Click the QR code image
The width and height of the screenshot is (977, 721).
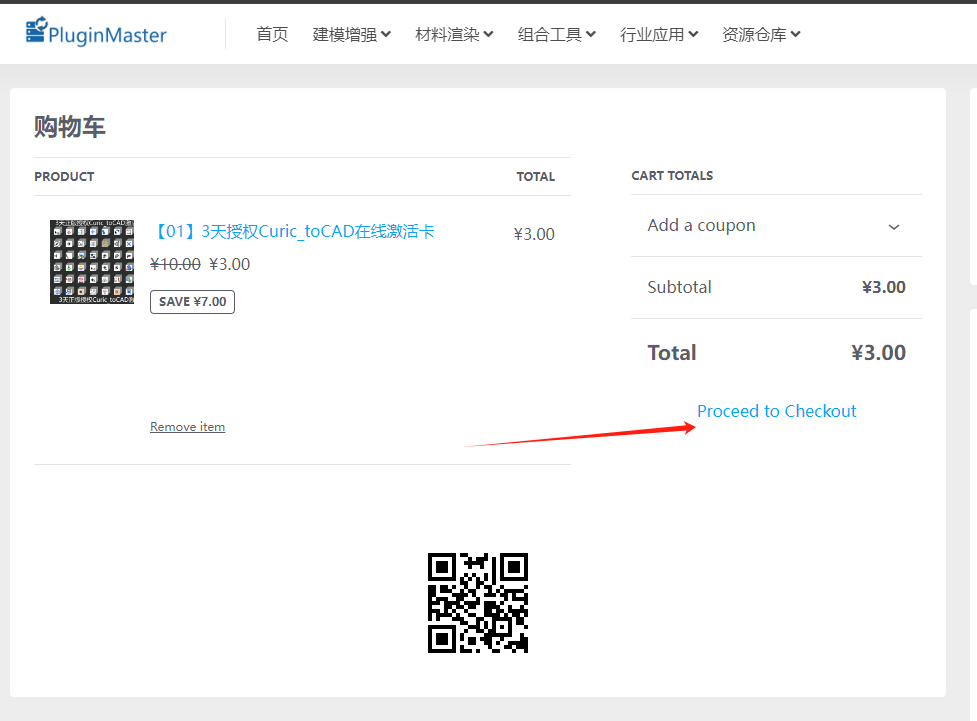478,603
